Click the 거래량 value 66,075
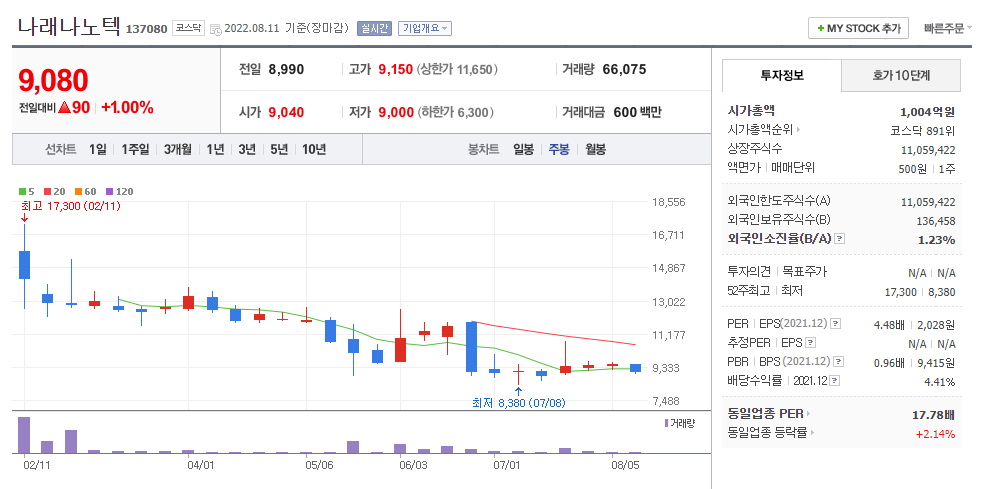This screenshot has height=489, width=987. click(x=624, y=70)
